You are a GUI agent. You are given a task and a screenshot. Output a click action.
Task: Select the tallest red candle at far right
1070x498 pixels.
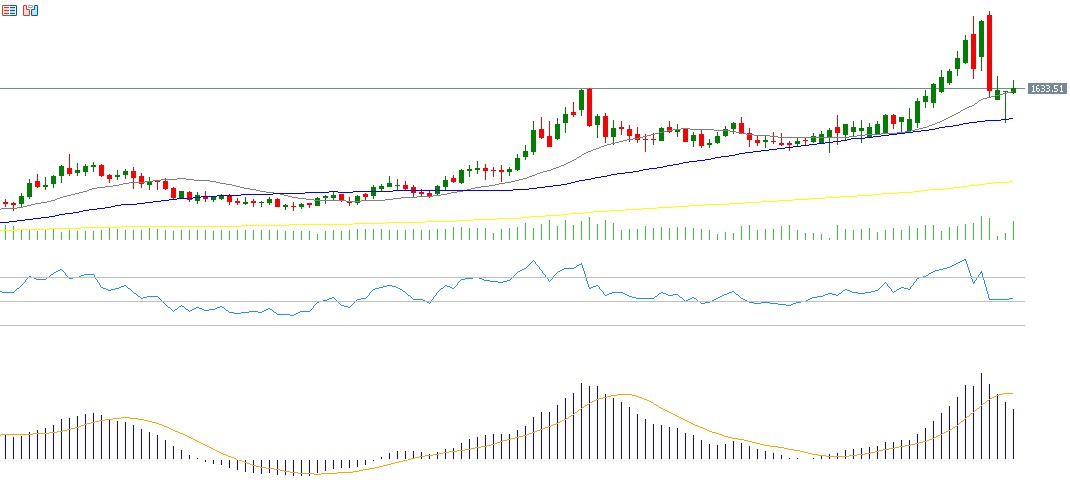tap(989, 52)
